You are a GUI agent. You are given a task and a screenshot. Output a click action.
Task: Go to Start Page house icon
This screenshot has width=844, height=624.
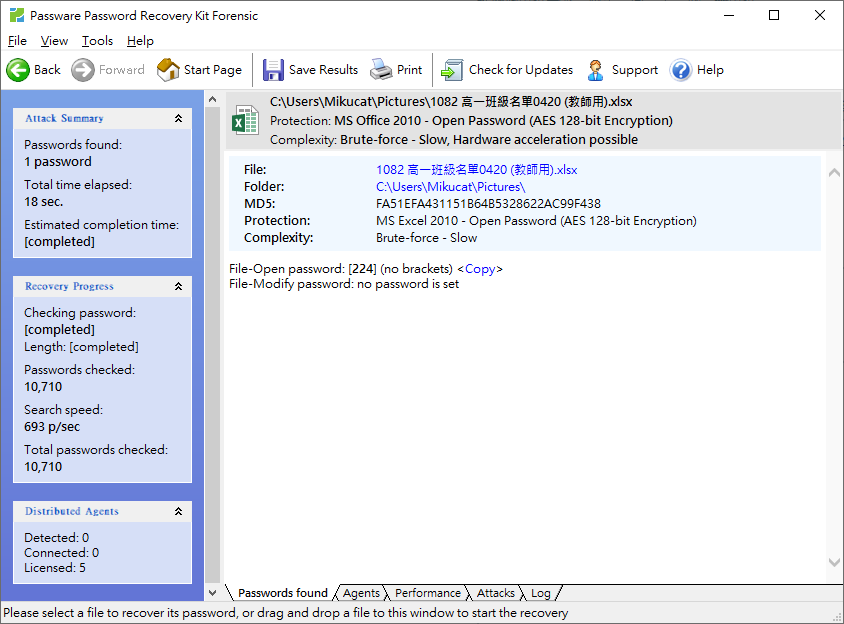point(168,70)
